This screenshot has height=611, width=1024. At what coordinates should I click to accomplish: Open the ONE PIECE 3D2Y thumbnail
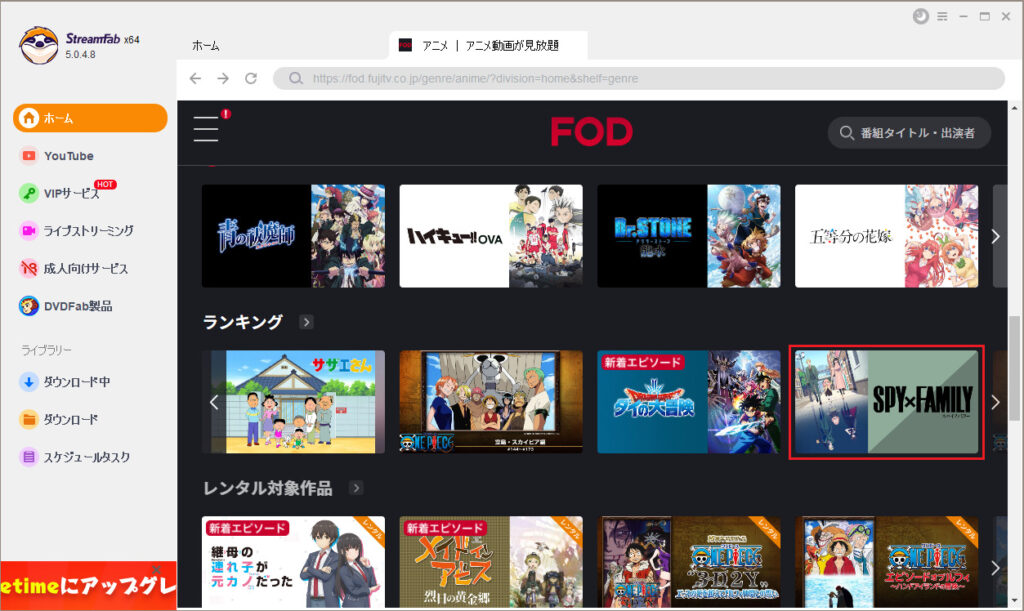tap(689, 561)
